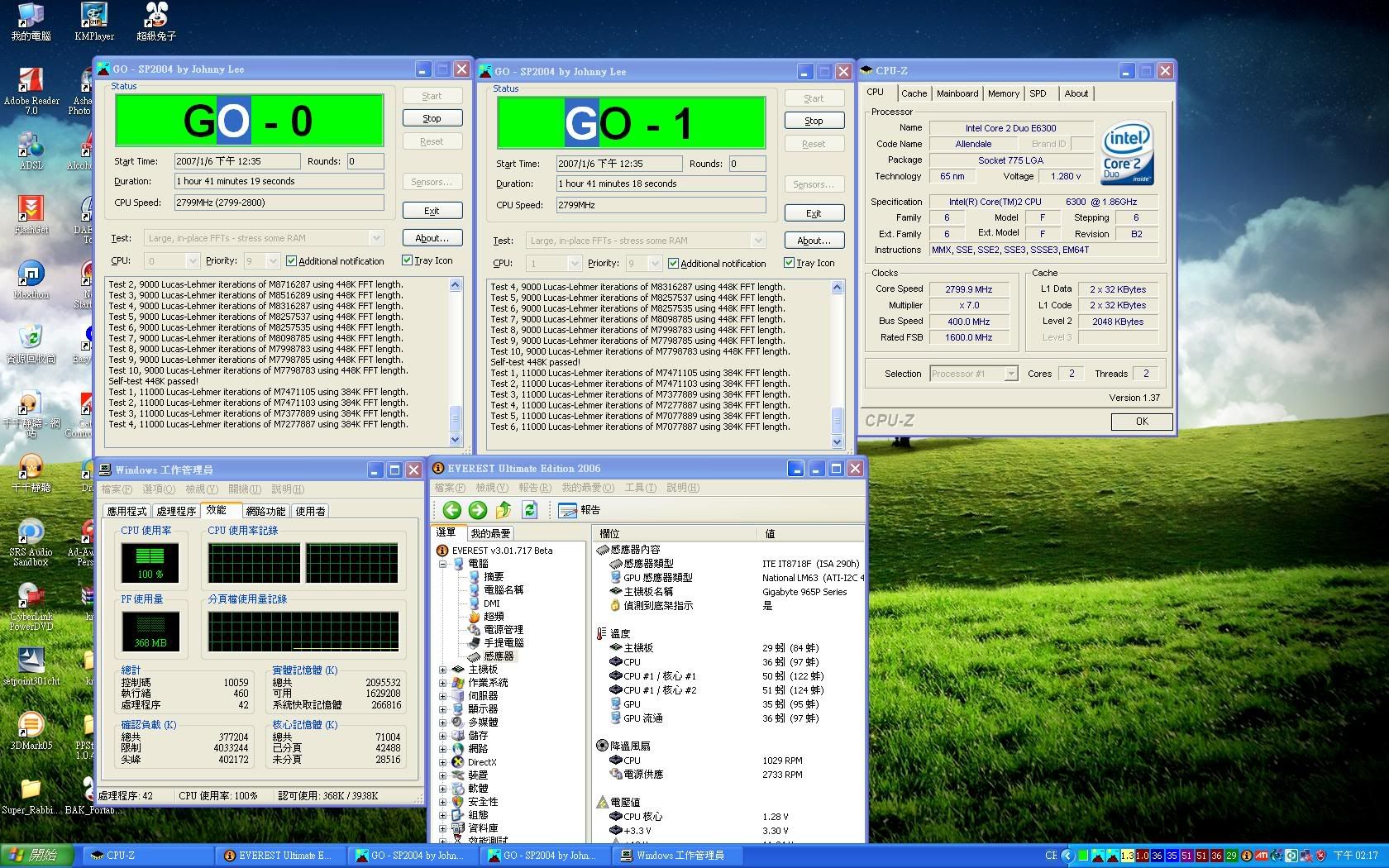The height and width of the screenshot is (868, 1389).
Task: Switch to the Mainboard tab in CPU-Z
Action: click(x=957, y=93)
